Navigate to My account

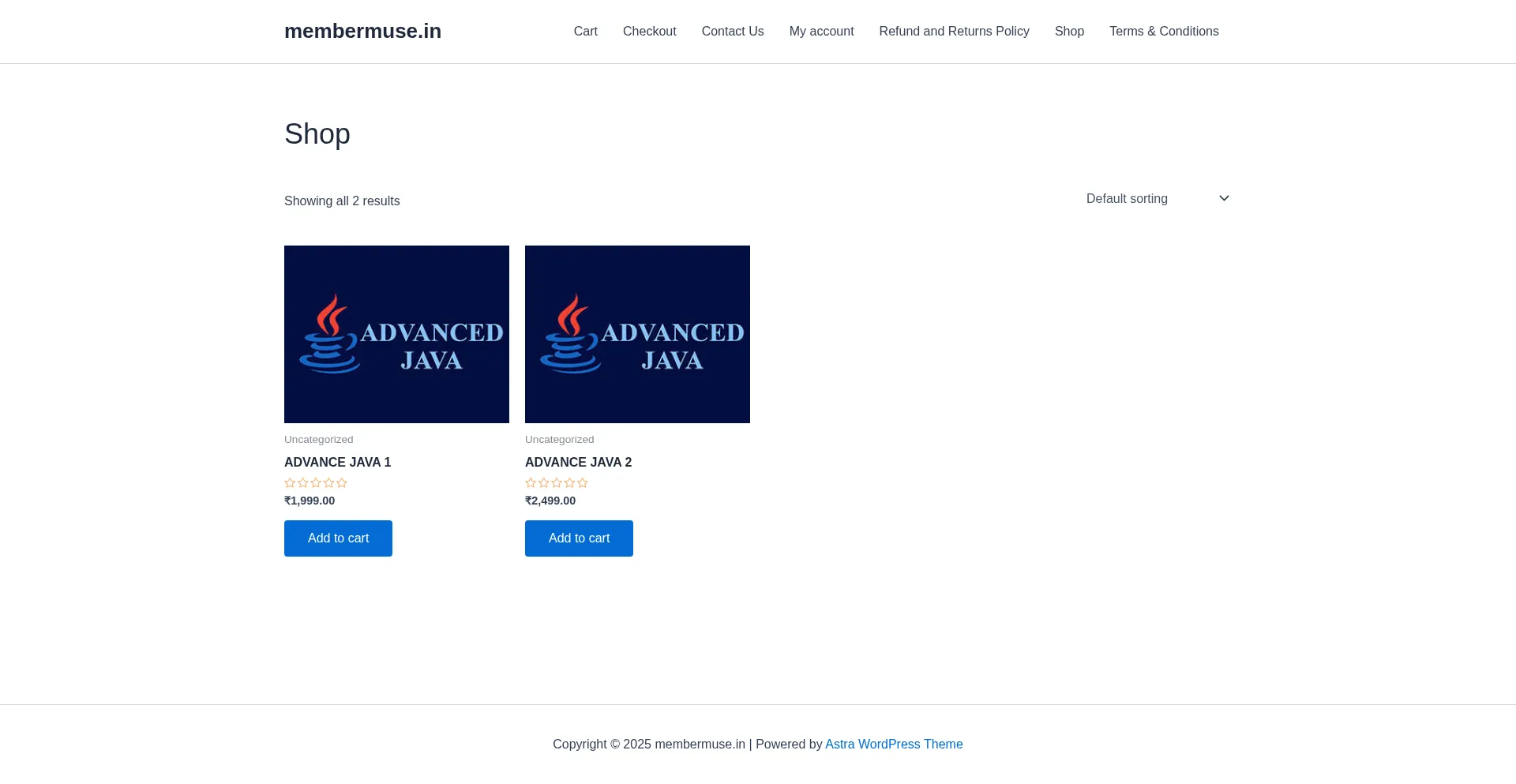pos(821,32)
